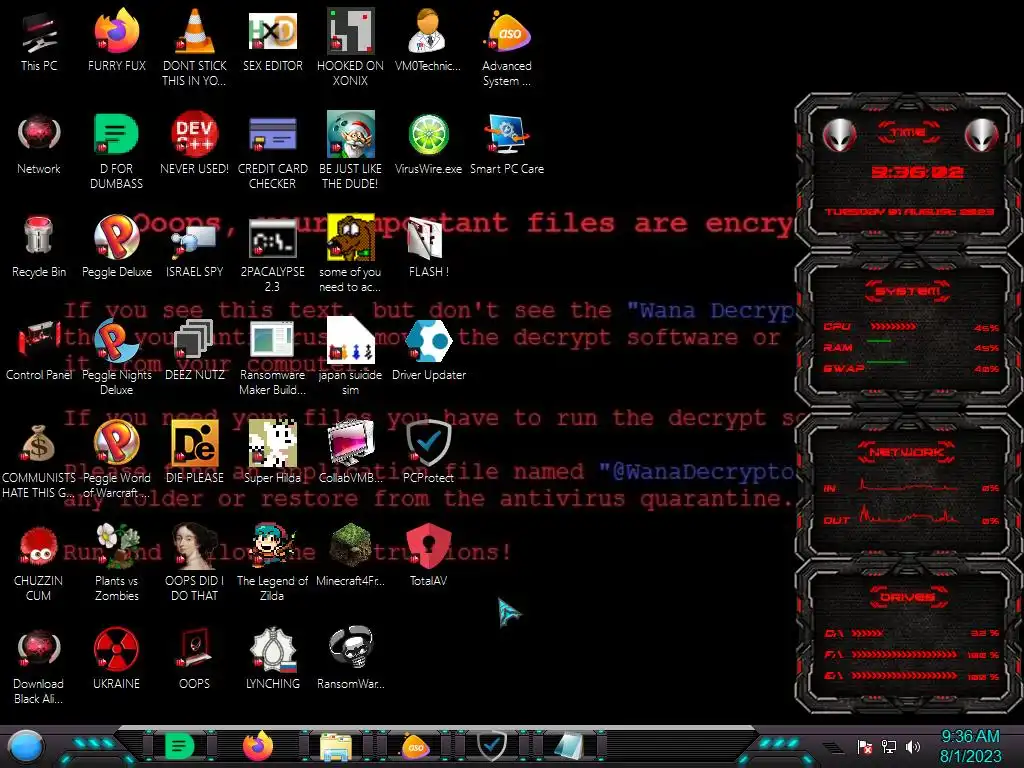Select the Plants vs Zombies shortcut
The height and width of the screenshot is (768, 1024).
(x=116, y=563)
